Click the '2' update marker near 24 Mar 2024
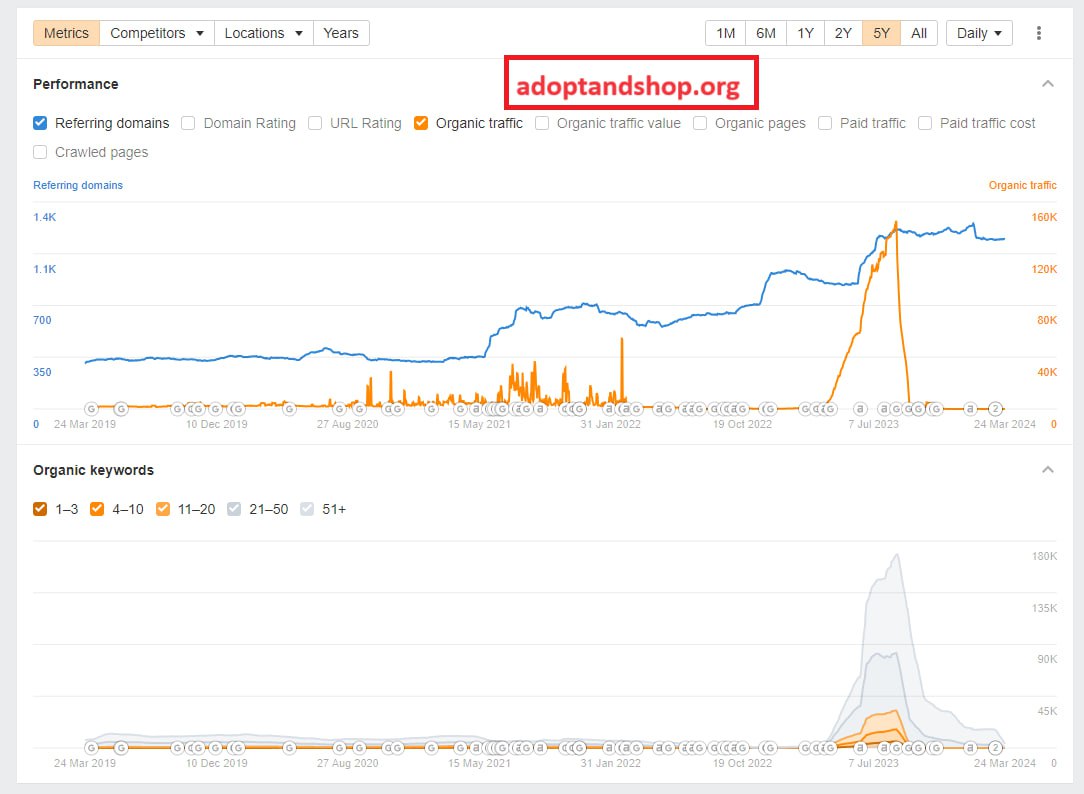The image size is (1084, 794). click(996, 408)
